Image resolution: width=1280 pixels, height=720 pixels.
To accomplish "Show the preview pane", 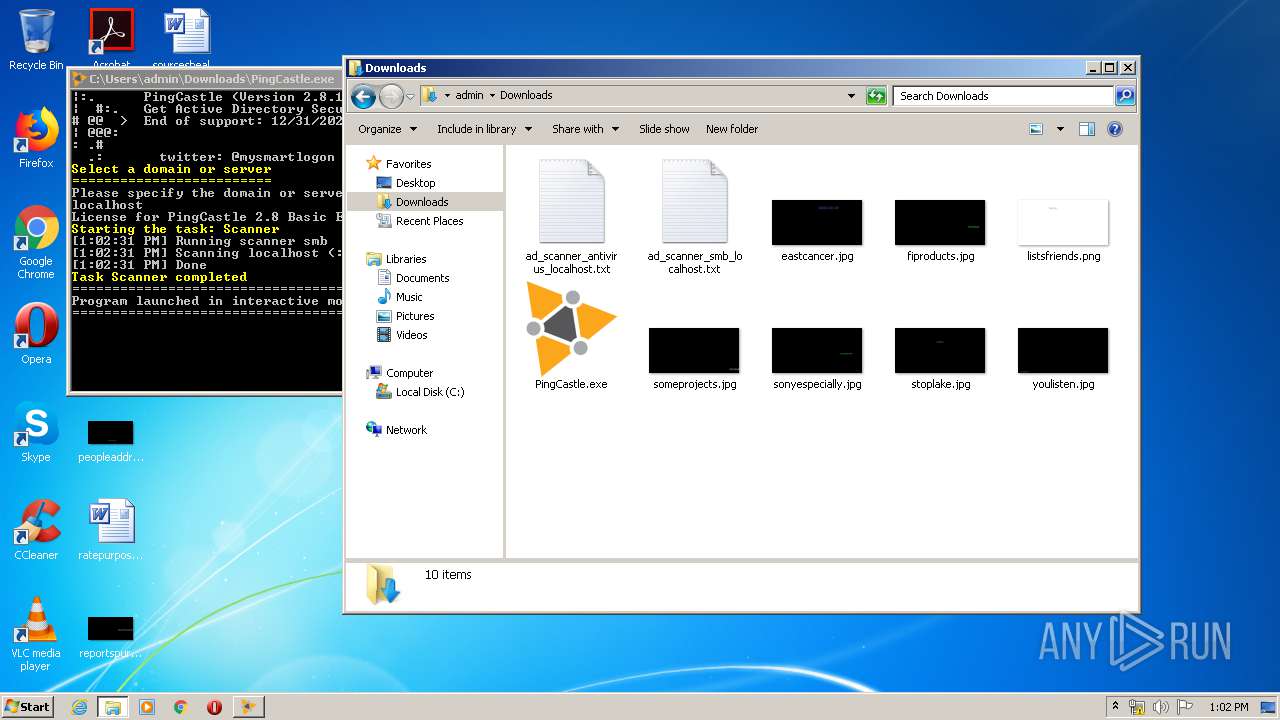I will tap(1087, 129).
